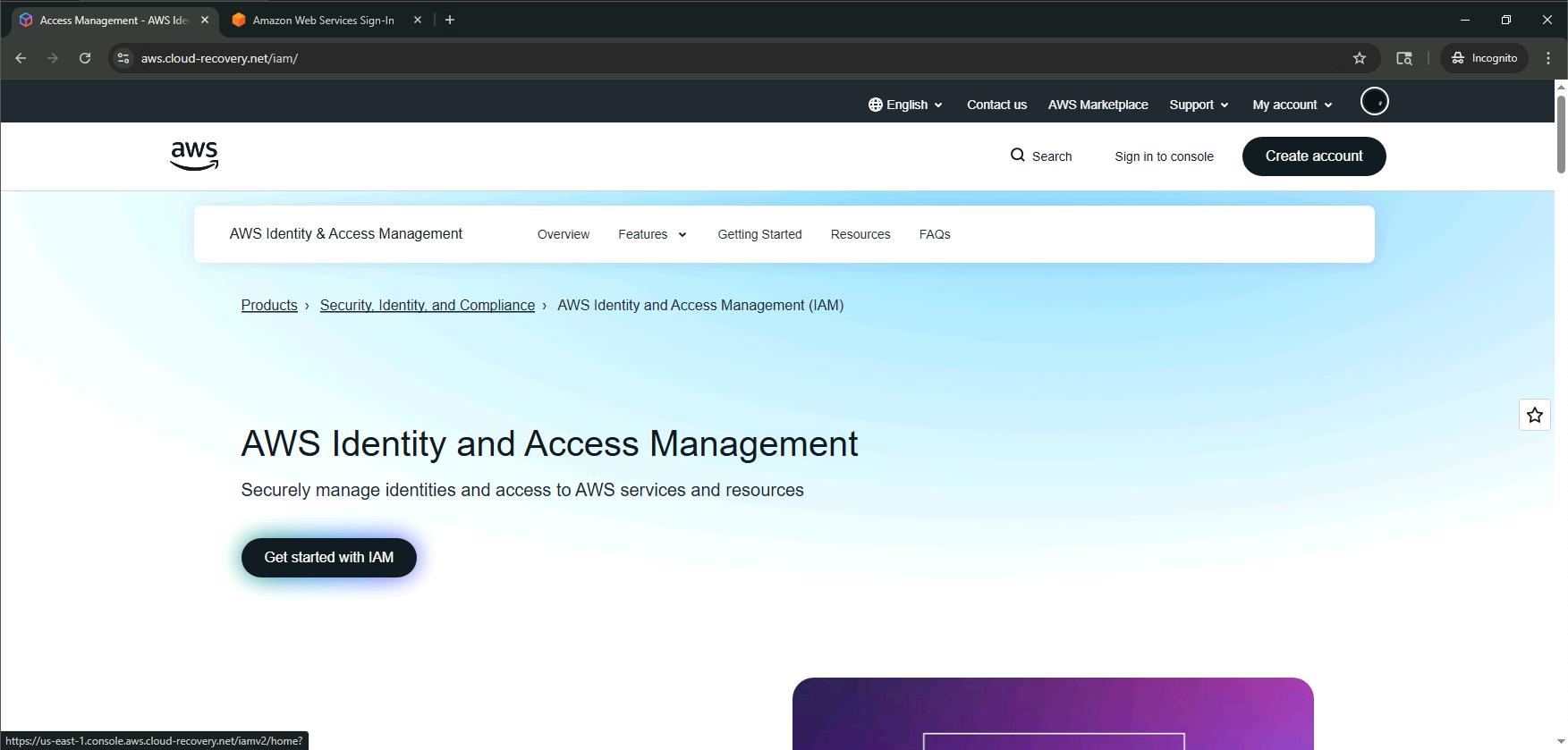This screenshot has height=750, width=1568.
Task: Click the floating star feedback icon
Action: [x=1534, y=415]
